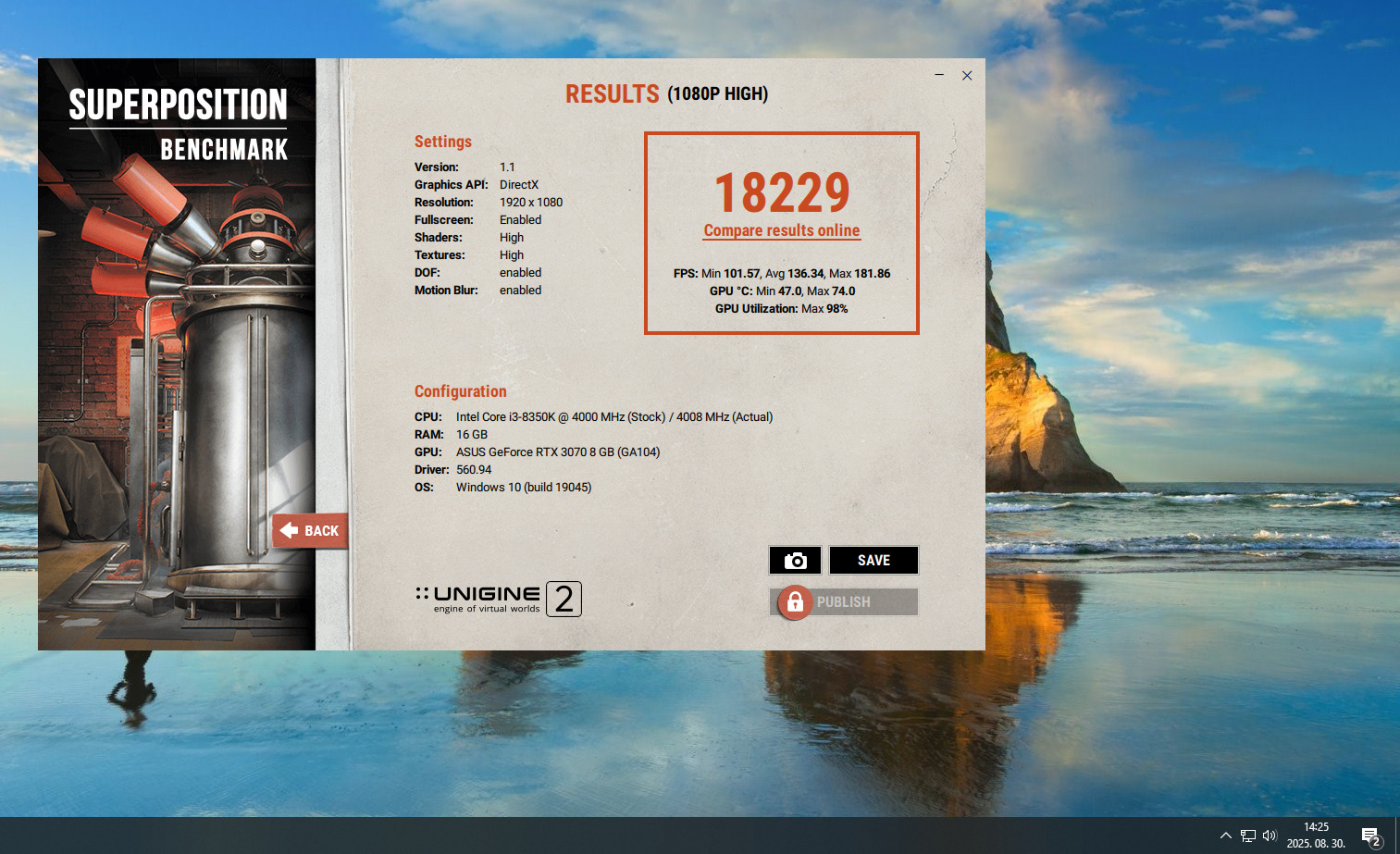The height and width of the screenshot is (854, 1400).
Task: Select the Resolution value 1920 x 1080
Action: (x=531, y=203)
